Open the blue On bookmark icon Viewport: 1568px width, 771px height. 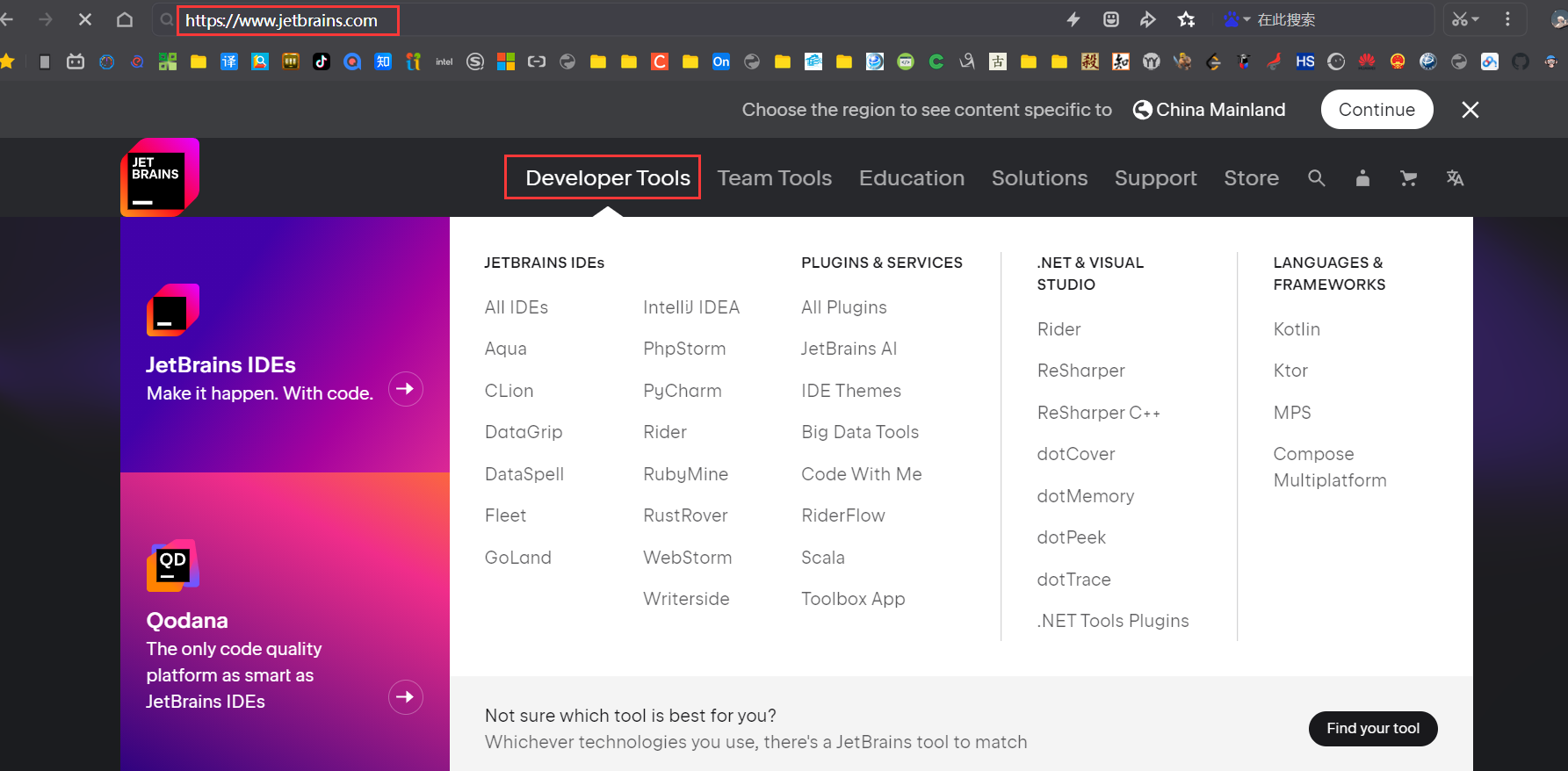click(721, 61)
